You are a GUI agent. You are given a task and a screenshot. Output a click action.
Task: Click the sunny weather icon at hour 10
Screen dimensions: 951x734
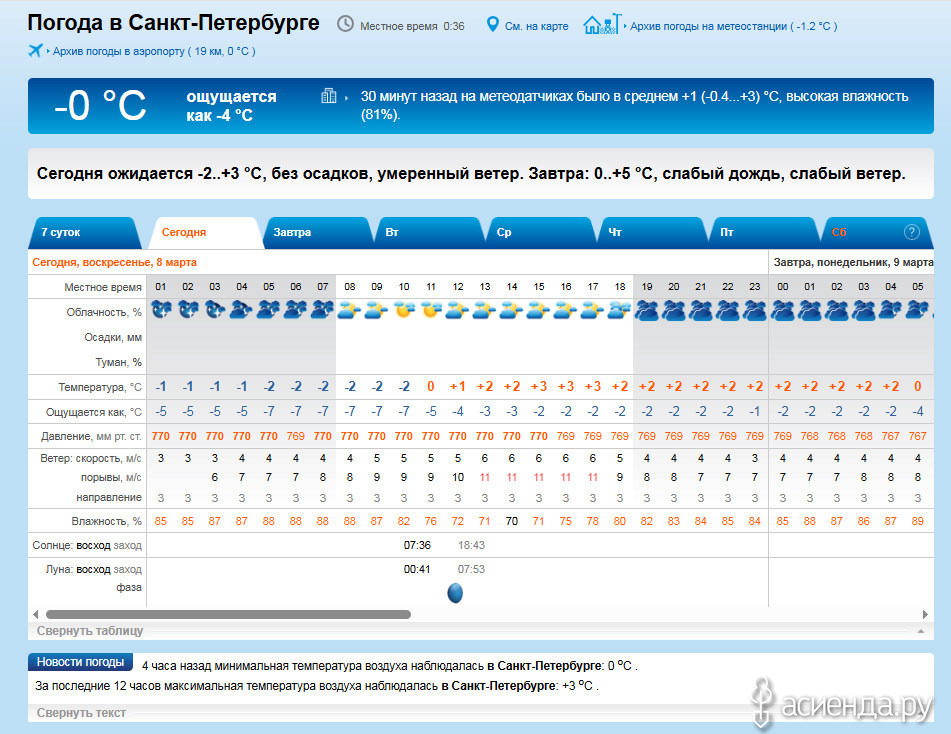click(404, 311)
